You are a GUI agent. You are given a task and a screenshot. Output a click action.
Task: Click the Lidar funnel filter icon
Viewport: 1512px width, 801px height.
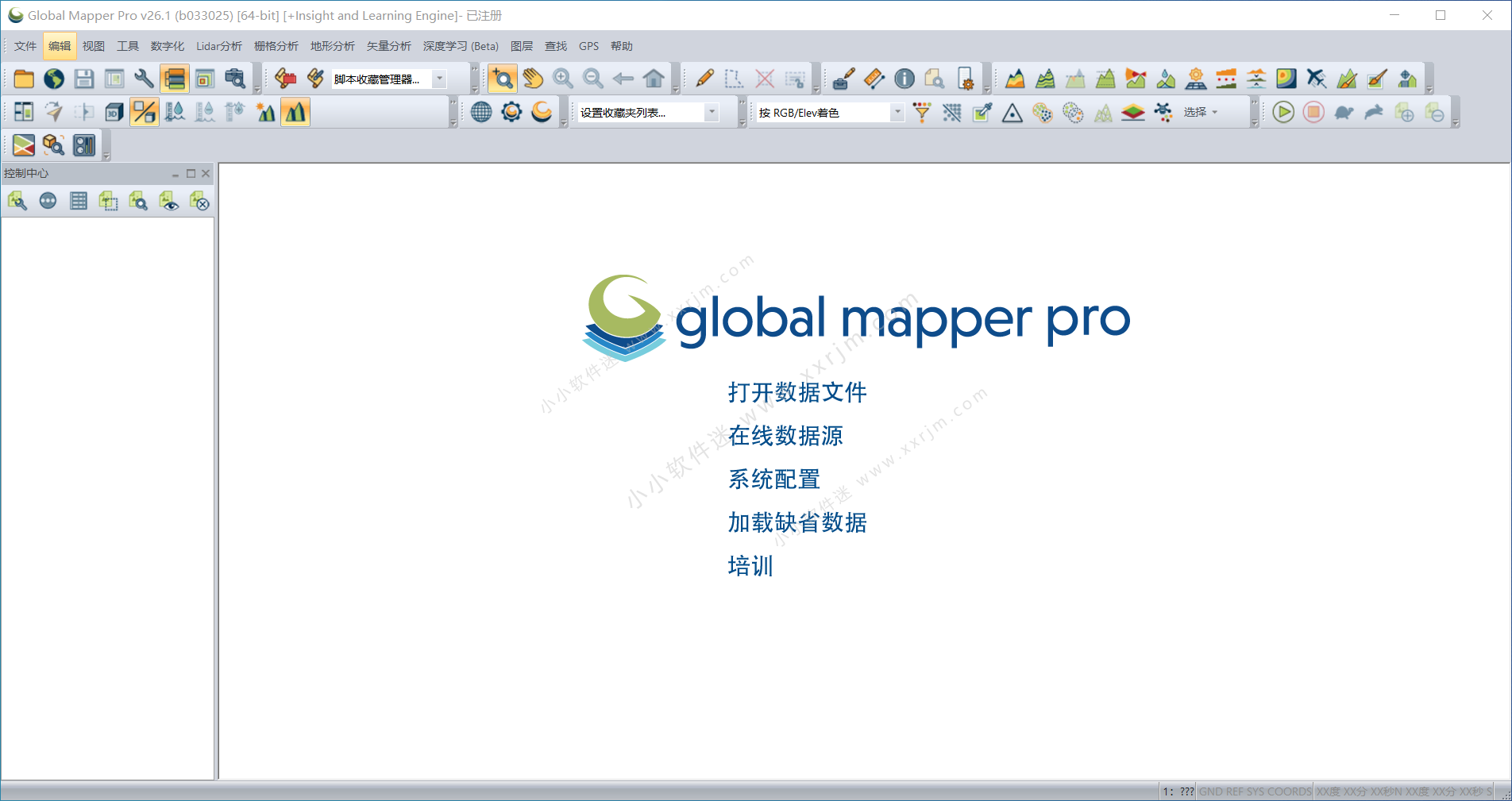922,112
